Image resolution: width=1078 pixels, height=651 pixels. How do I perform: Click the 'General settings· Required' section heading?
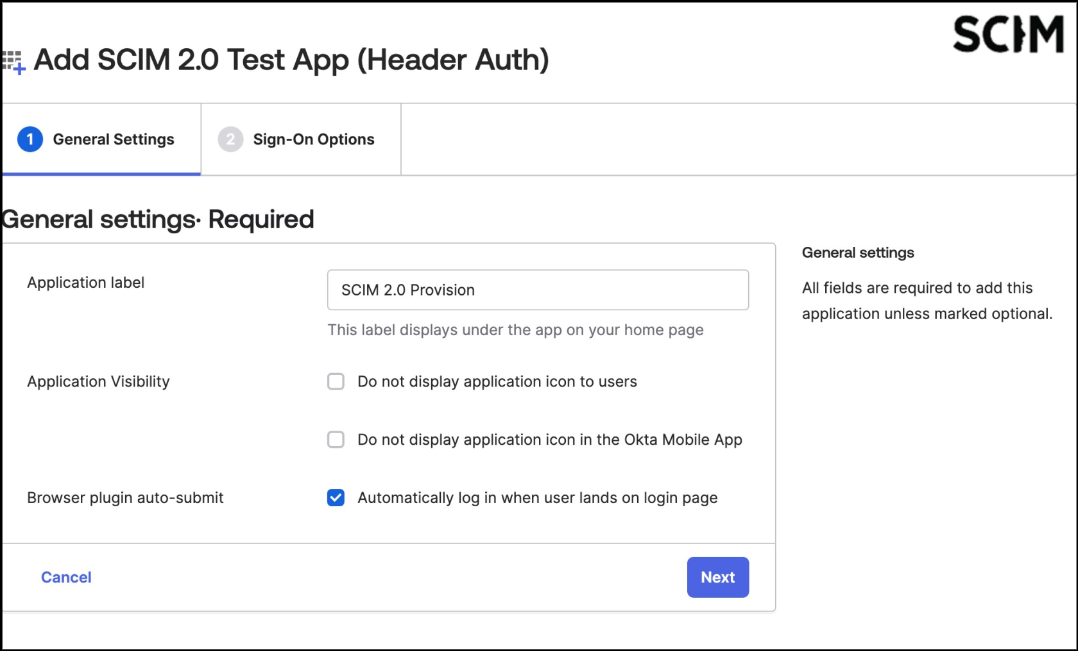(x=158, y=219)
